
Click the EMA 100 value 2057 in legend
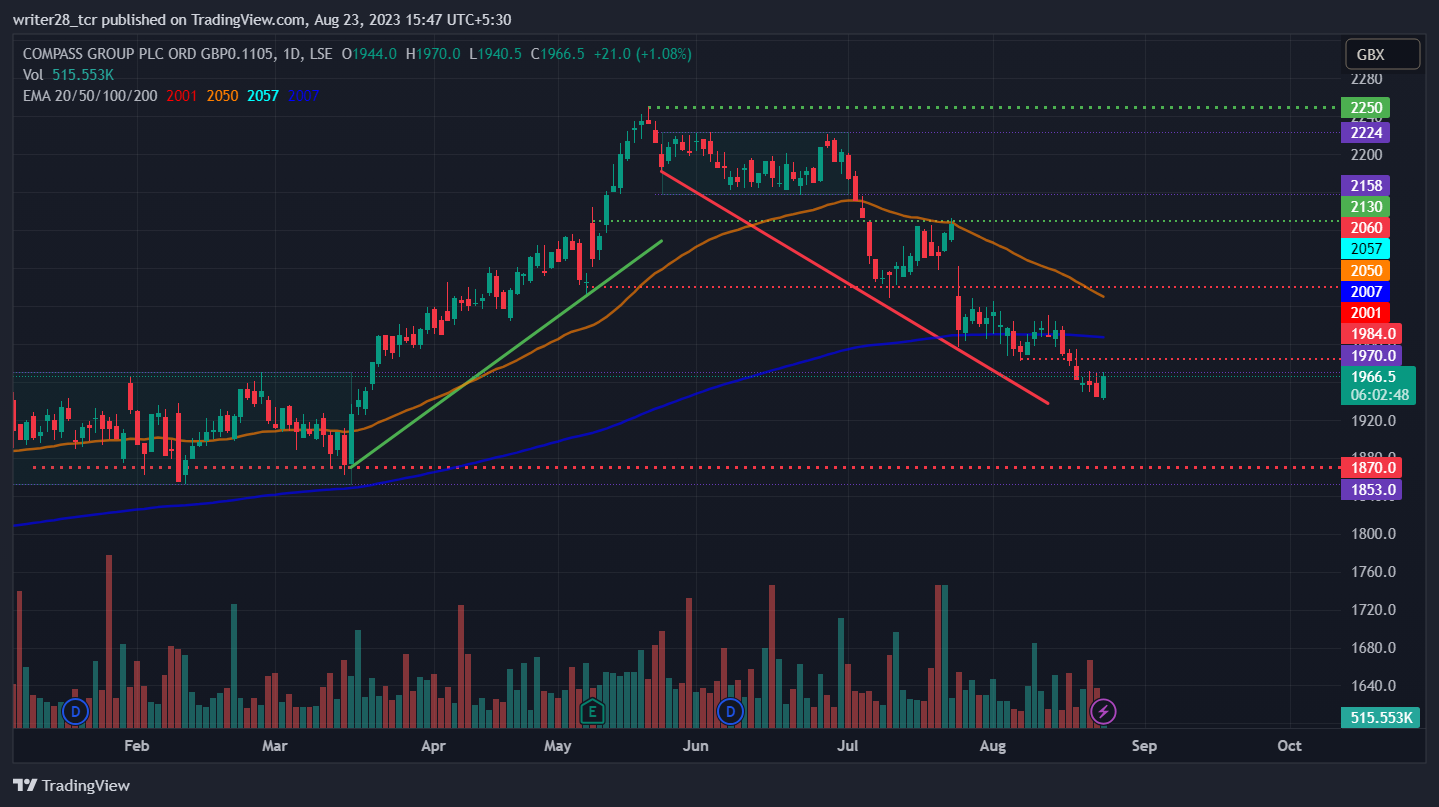[x=262, y=95]
